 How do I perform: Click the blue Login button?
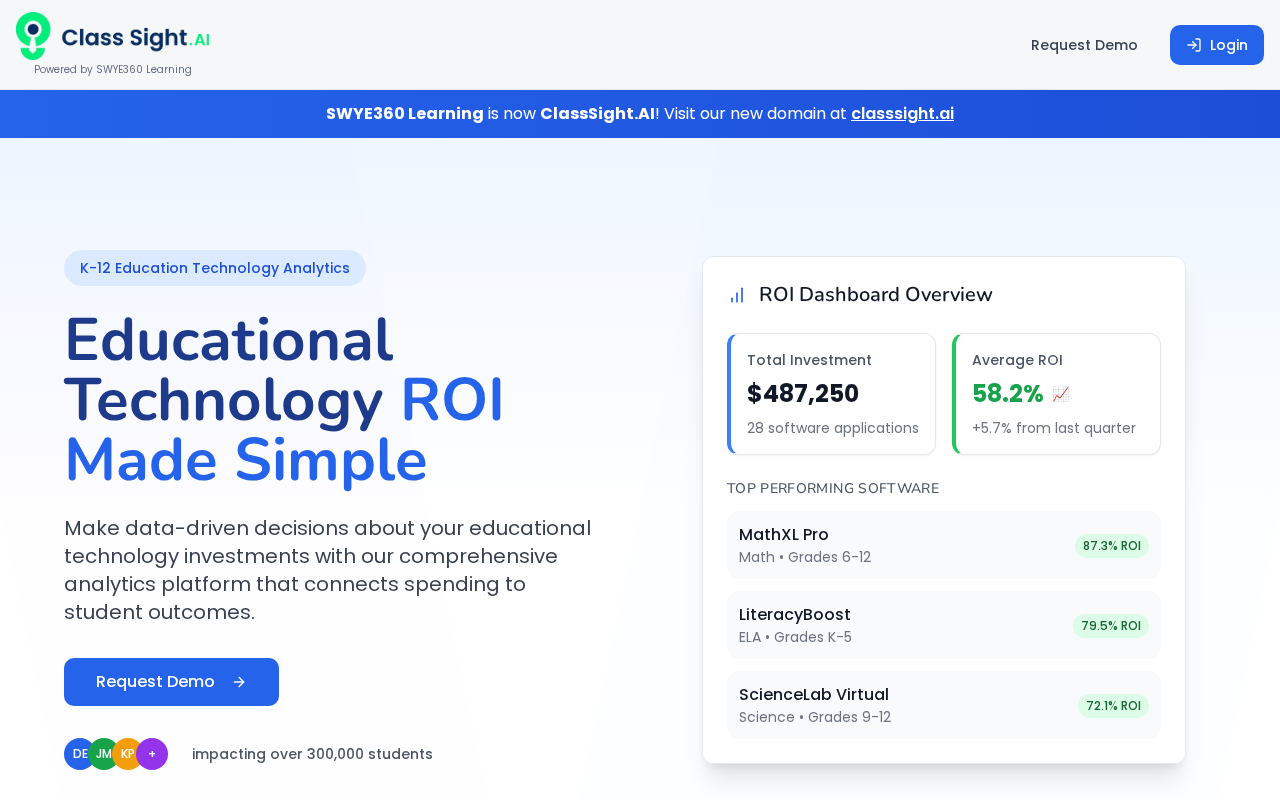pyautogui.click(x=1217, y=45)
